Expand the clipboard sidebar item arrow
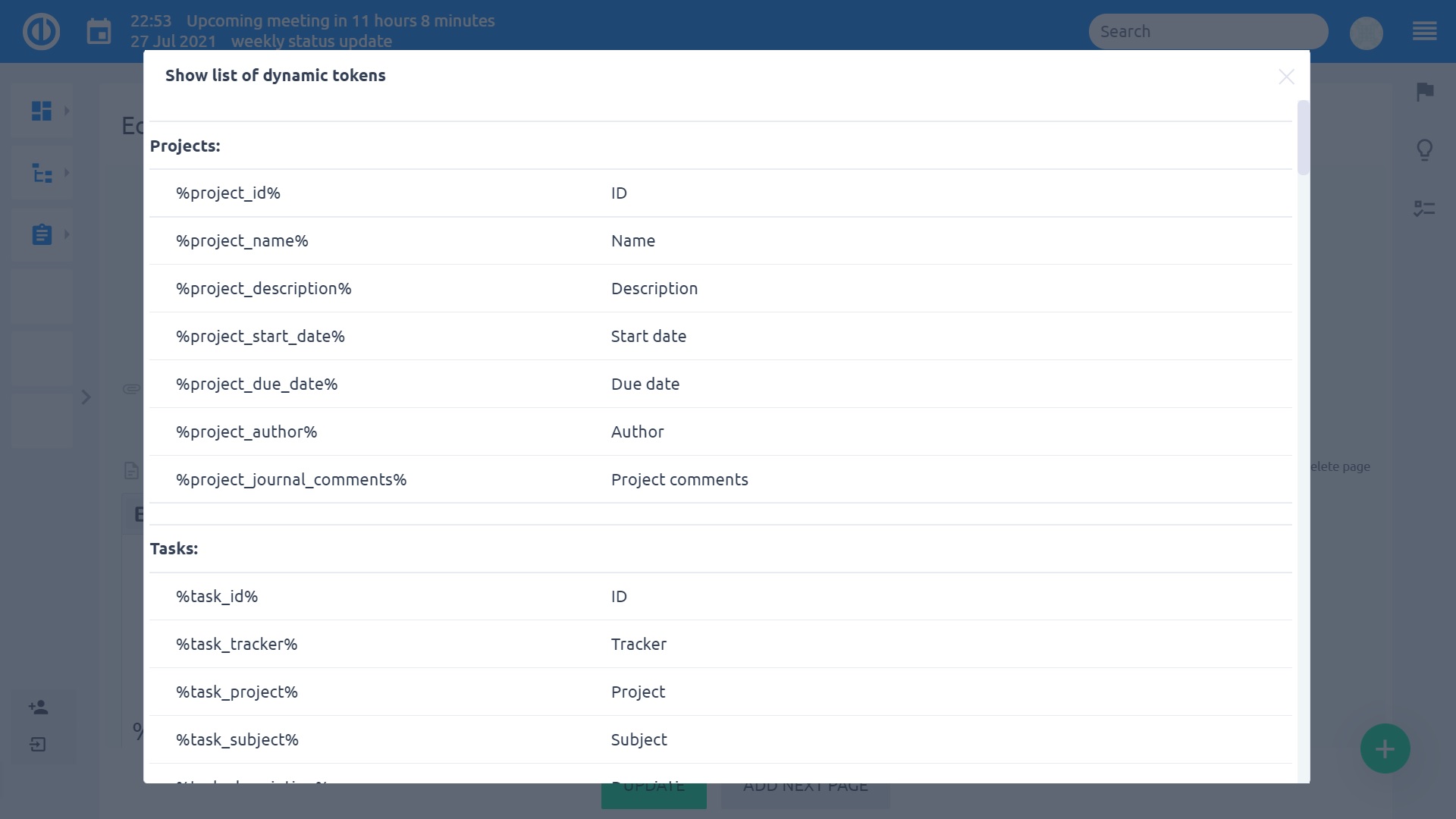1456x819 pixels. [67, 234]
